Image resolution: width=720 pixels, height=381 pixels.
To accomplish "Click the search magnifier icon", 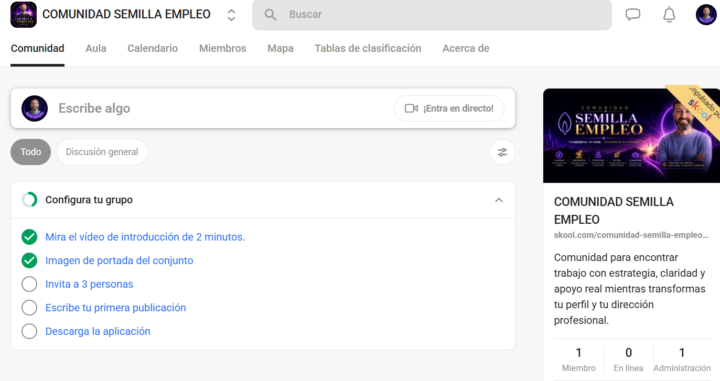I will [270, 15].
